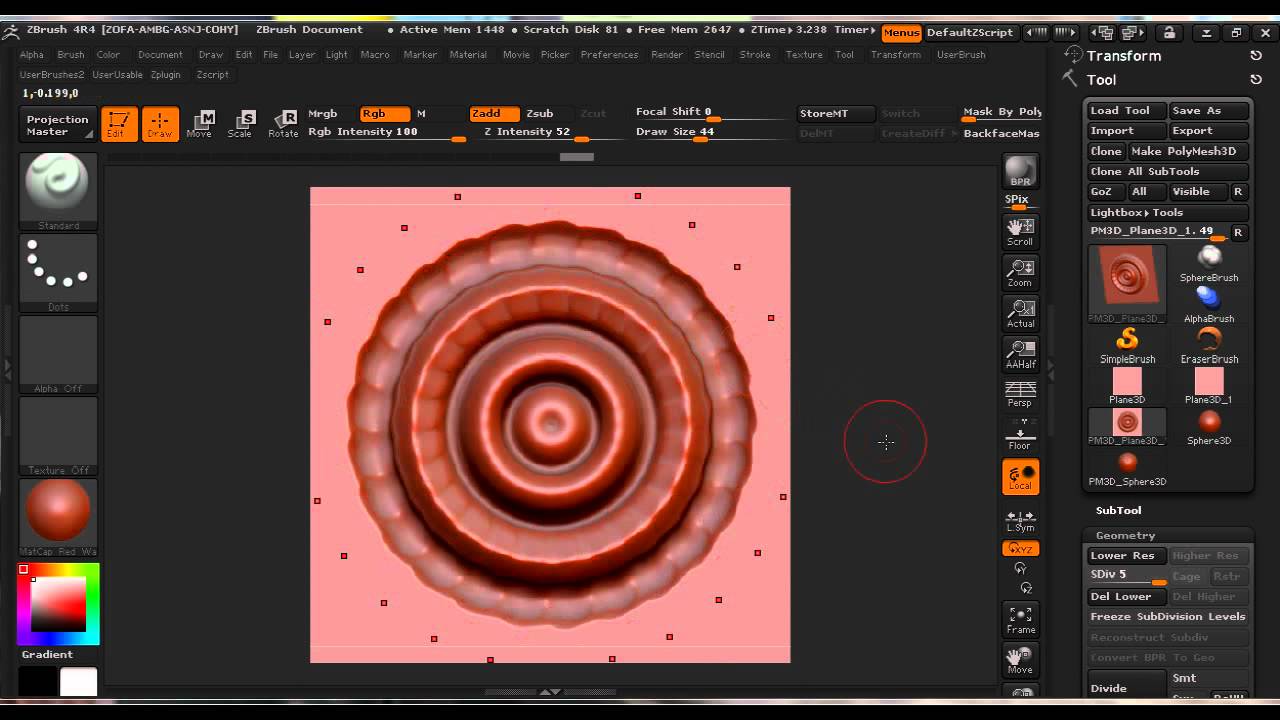Select the Scroll canvas tool
This screenshot has width=1280, height=720.
[1020, 231]
